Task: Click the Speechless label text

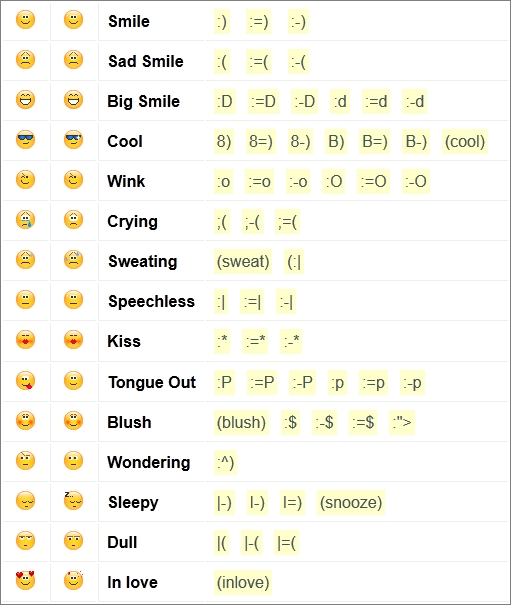Action: [151, 301]
